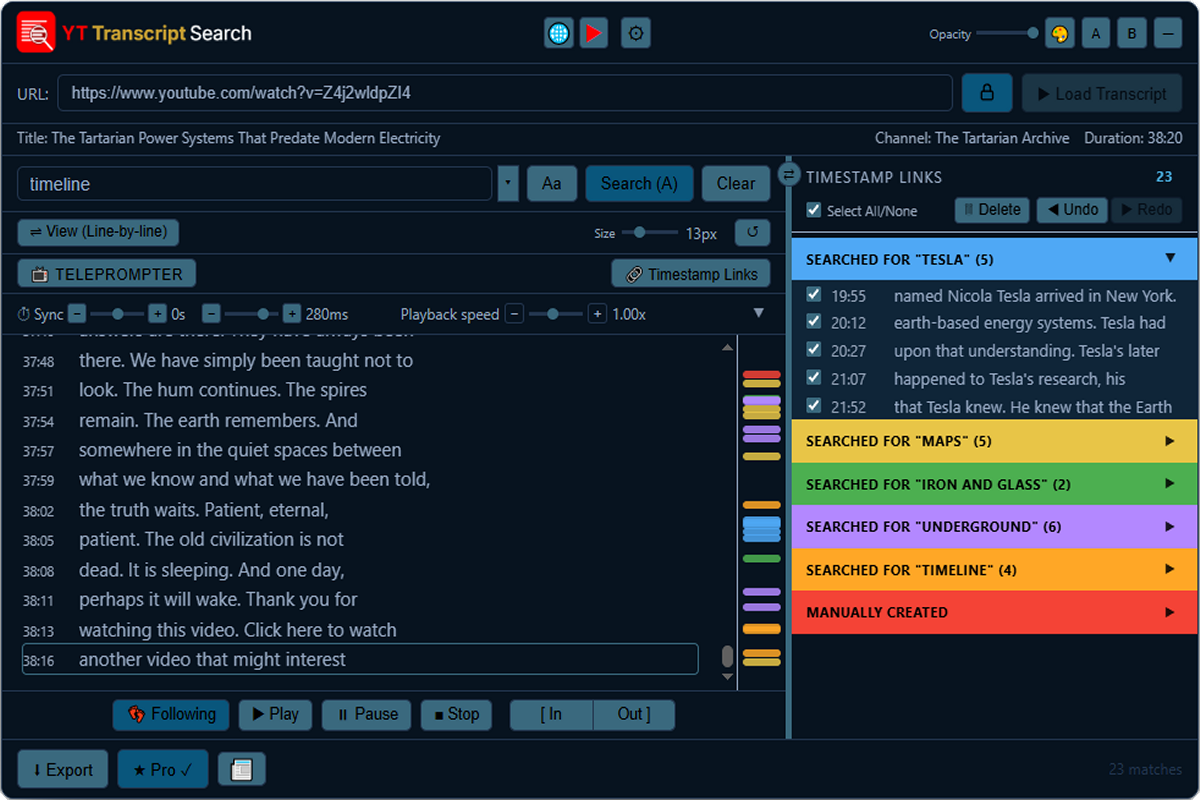Click the Export button

click(63, 770)
